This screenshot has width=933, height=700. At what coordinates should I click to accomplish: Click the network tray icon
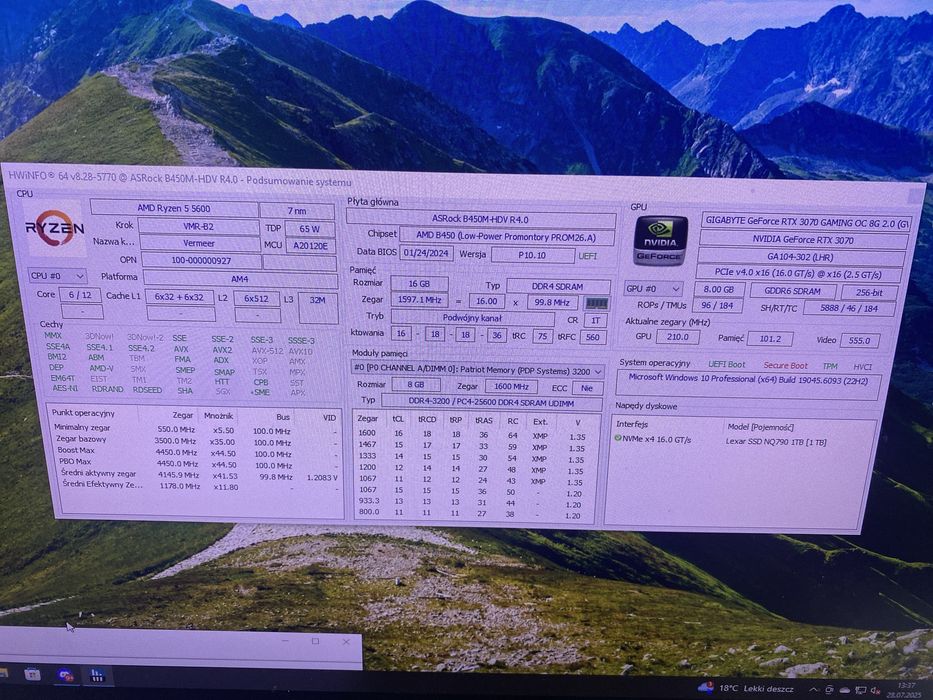pos(860,690)
